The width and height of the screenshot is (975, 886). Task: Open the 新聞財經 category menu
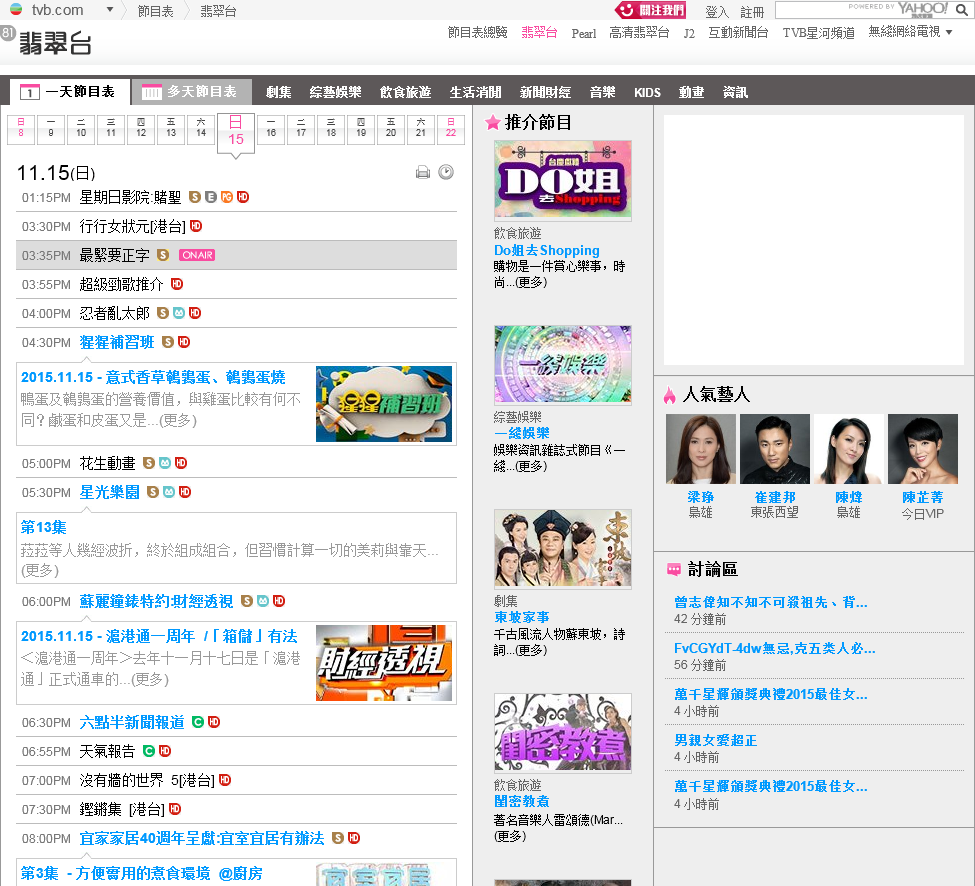point(545,93)
